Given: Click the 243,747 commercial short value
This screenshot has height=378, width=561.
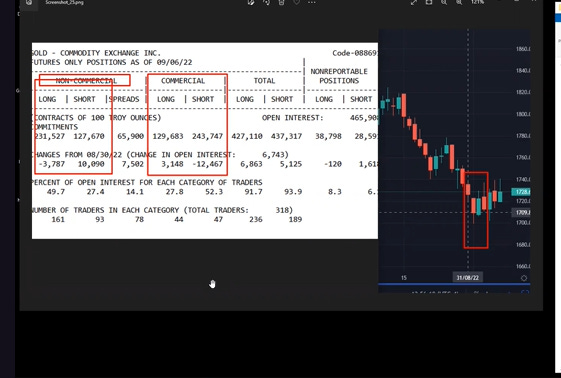Looking at the screenshot, I should click(207, 136).
